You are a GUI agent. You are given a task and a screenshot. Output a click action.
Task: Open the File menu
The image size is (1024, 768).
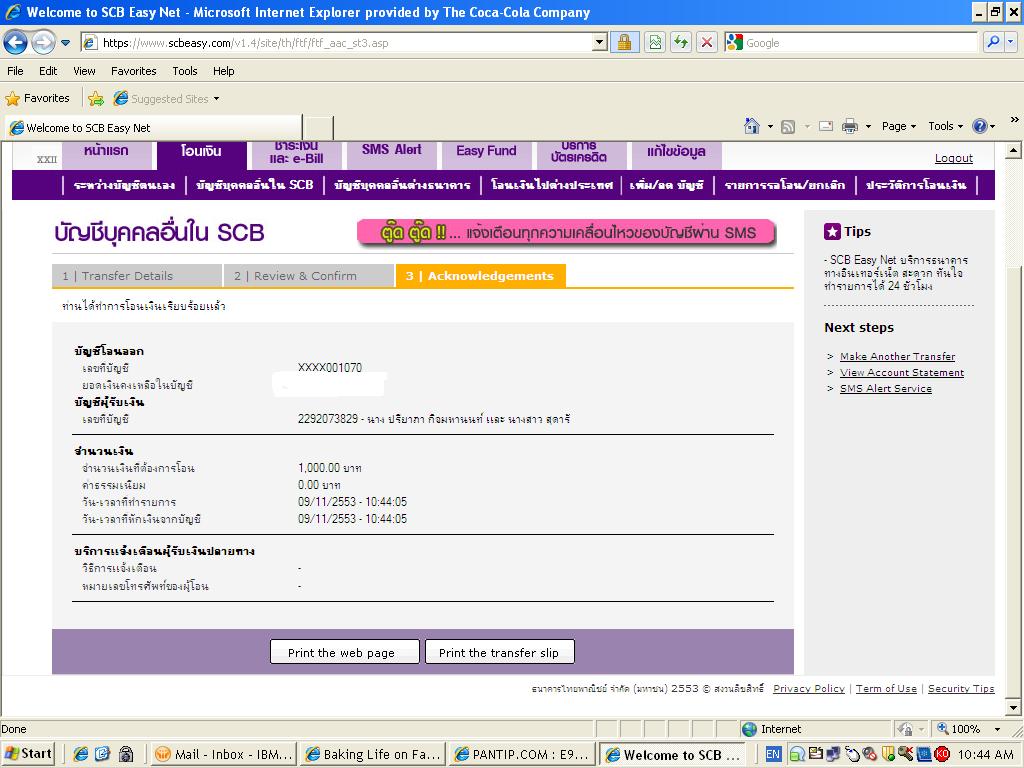[15, 71]
